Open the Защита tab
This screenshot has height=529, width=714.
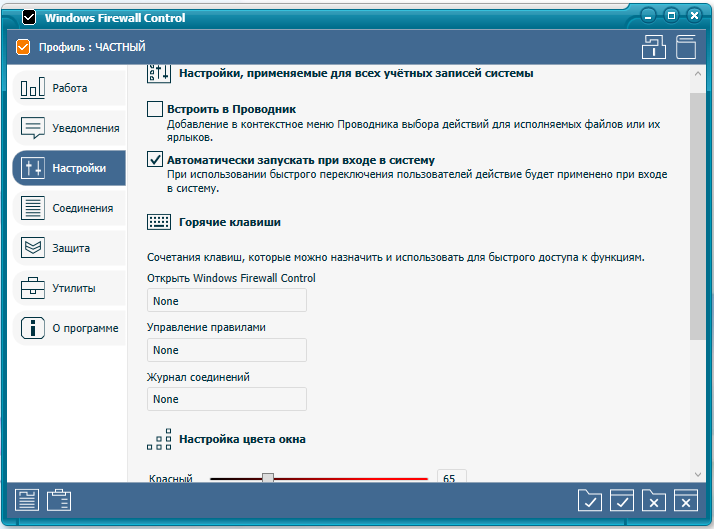[69, 248]
